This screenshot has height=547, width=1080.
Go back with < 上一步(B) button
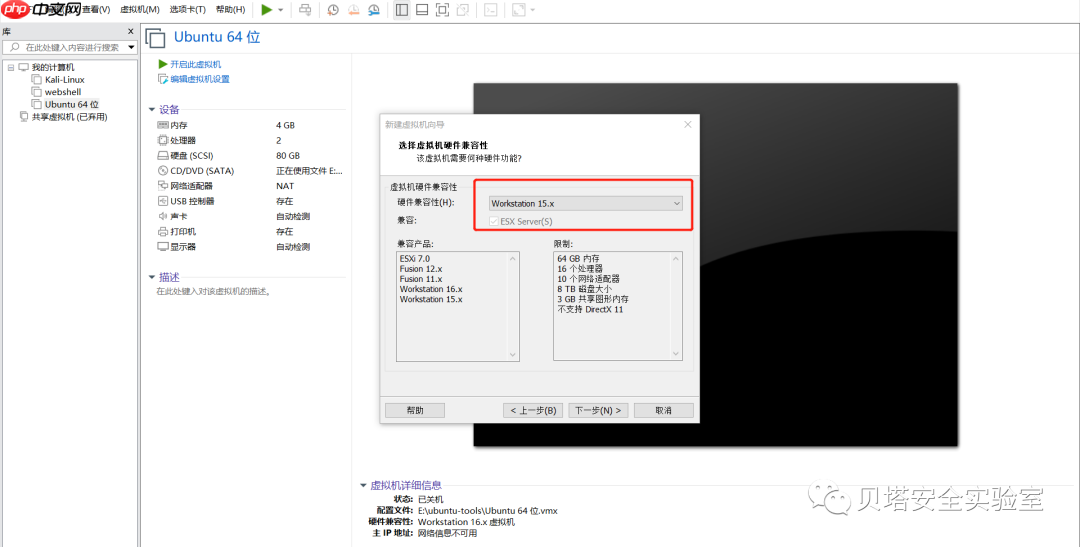point(533,411)
